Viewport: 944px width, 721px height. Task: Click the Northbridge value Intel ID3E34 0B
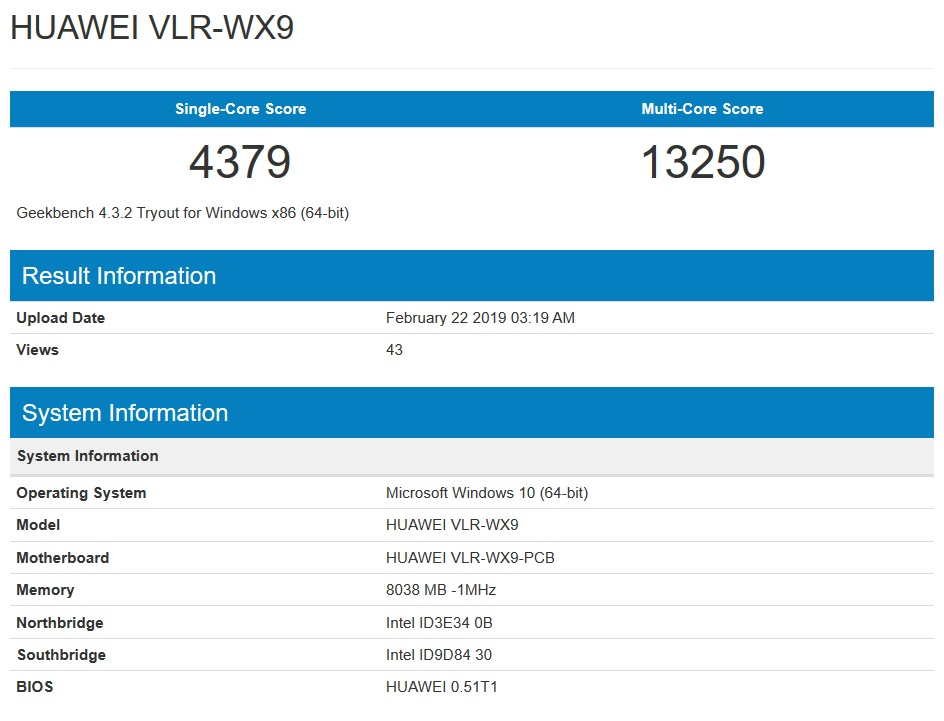(x=440, y=622)
